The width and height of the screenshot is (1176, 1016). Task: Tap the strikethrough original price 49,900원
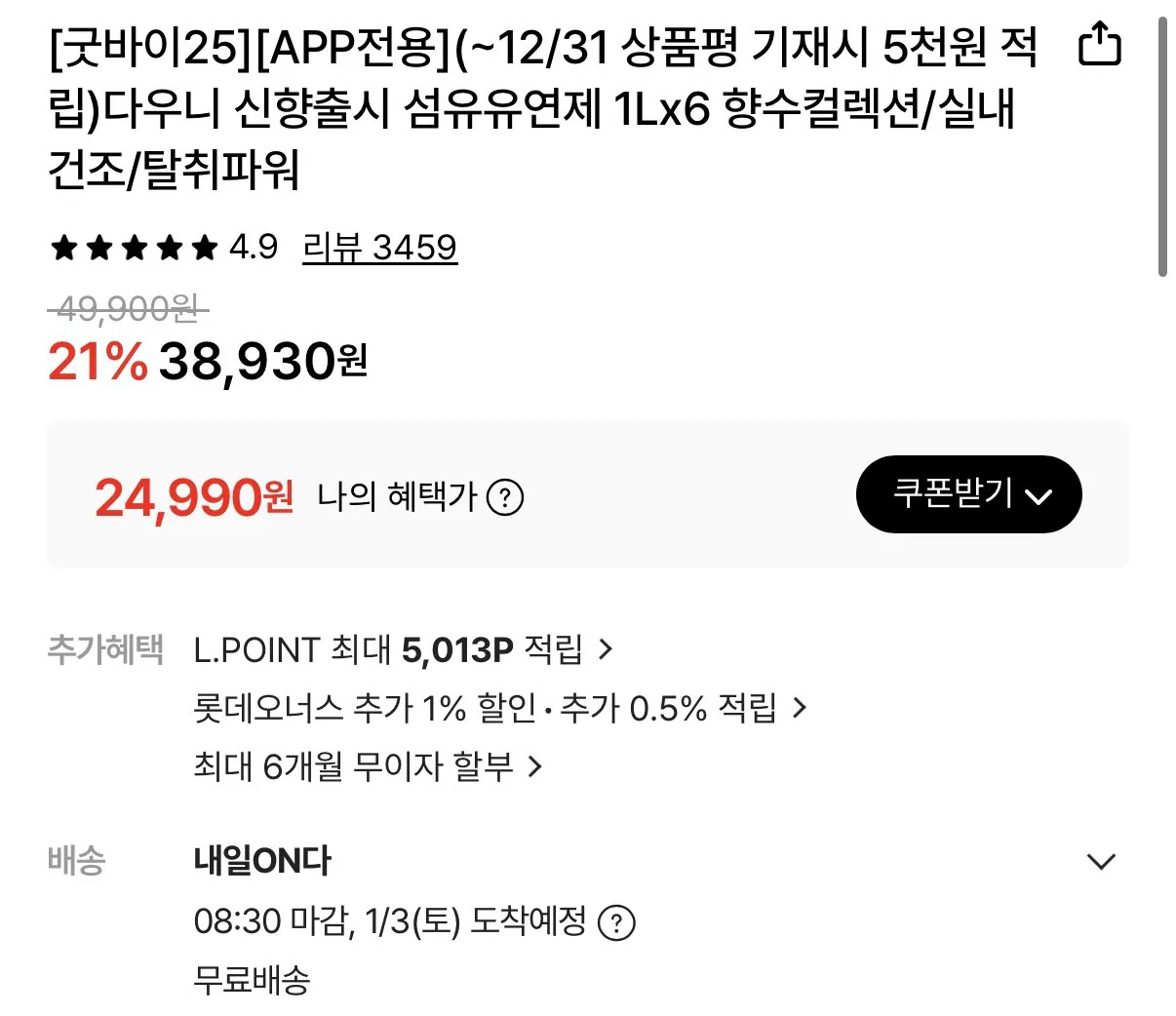(127, 310)
